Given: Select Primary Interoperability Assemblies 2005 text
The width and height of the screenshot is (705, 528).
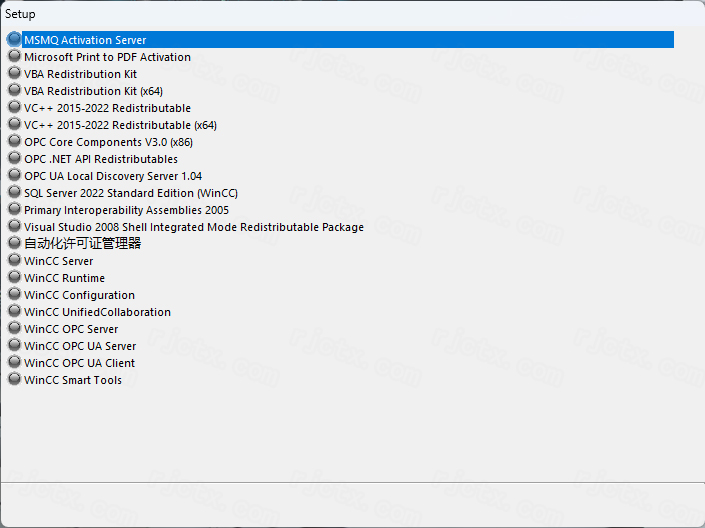Looking at the screenshot, I should coord(126,210).
